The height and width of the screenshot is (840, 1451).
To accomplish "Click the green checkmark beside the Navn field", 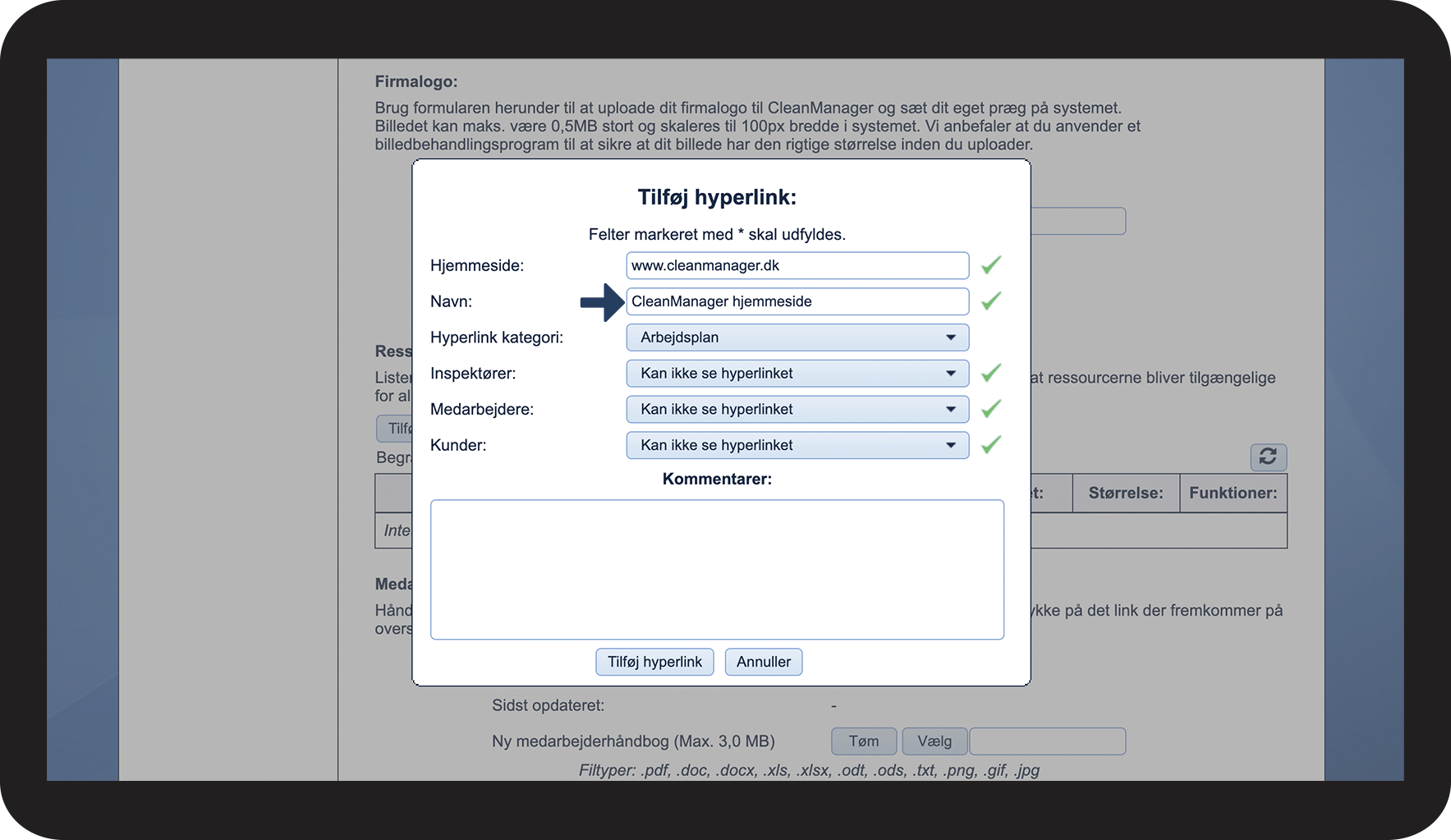I will point(991,301).
